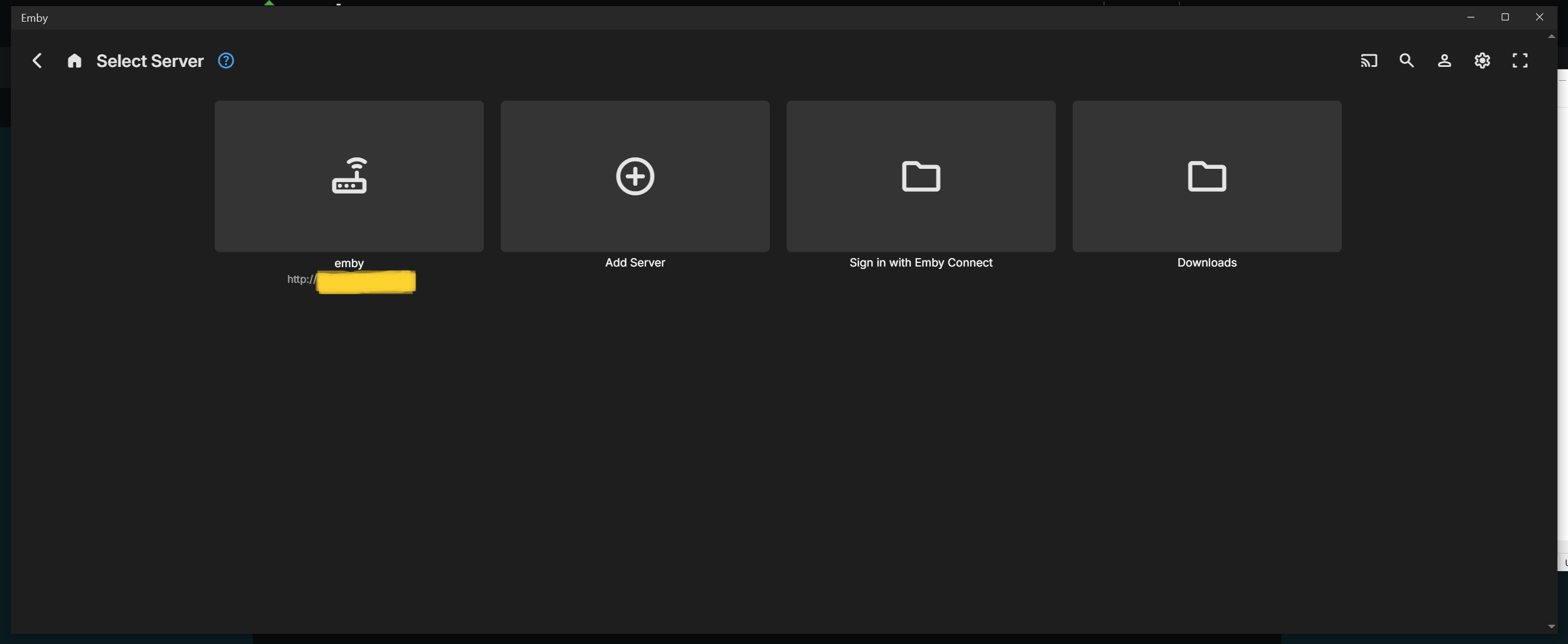
Task: Open the user profile menu
Action: (x=1444, y=60)
